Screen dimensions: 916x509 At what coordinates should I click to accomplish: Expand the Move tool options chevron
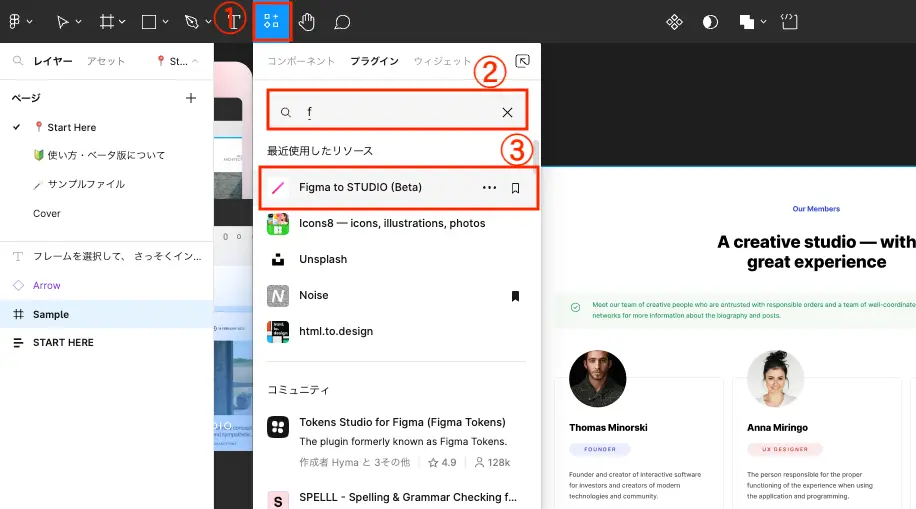[78, 22]
